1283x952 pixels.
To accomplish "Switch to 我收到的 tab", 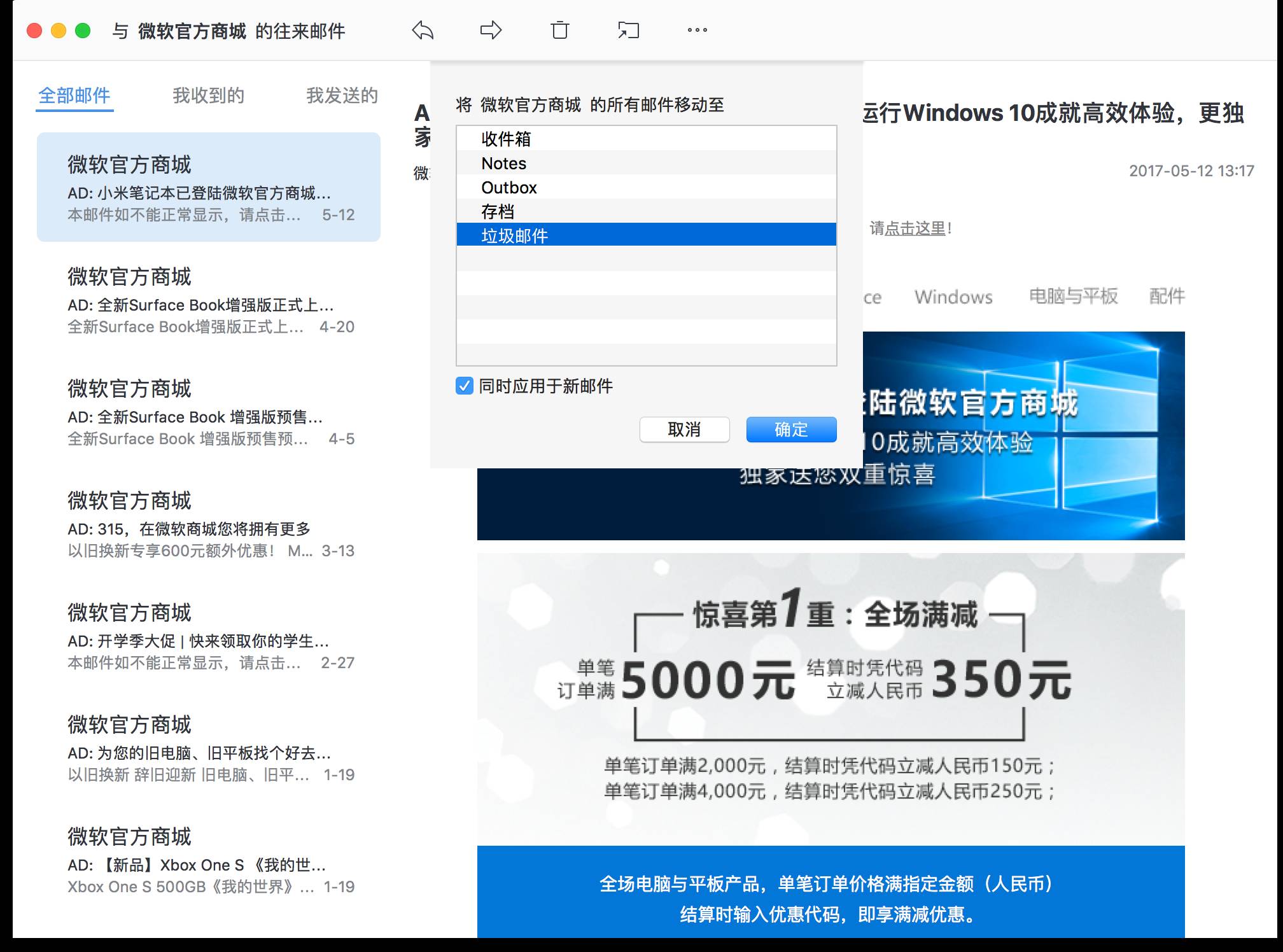I will click(x=208, y=95).
